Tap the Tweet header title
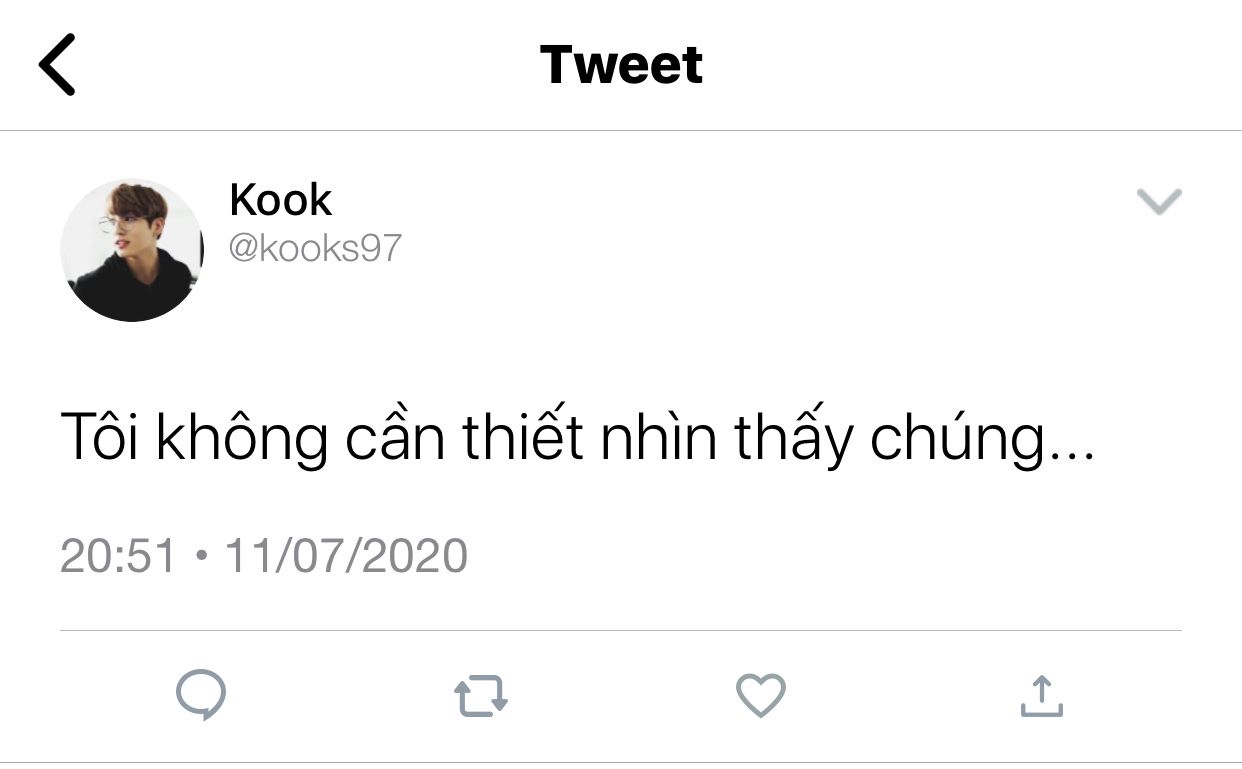The image size is (1242, 769). [621, 64]
